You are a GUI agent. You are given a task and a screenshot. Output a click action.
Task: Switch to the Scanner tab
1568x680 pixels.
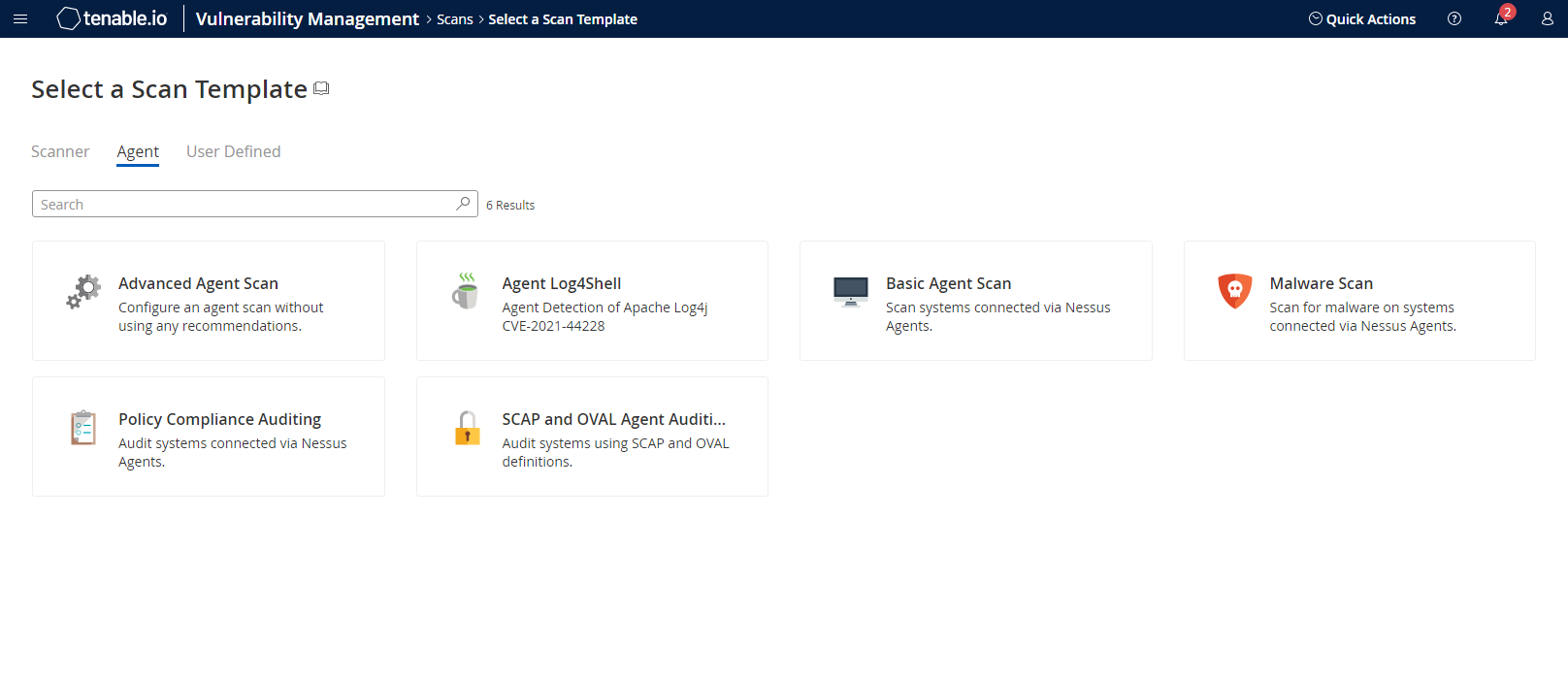(60, 151)
